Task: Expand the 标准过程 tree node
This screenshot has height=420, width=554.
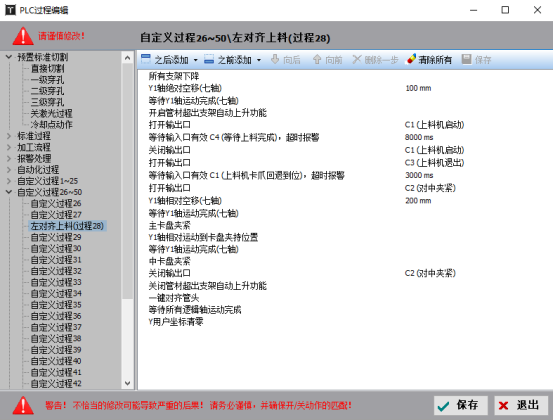Action: [x=9, y=136]
